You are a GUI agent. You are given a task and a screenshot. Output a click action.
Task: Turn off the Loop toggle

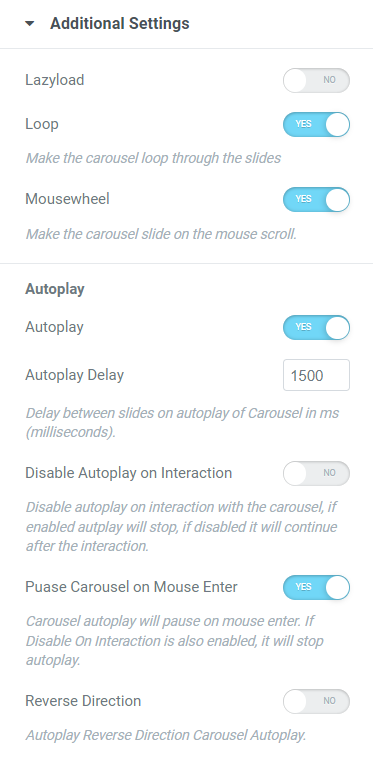point(316,125)
